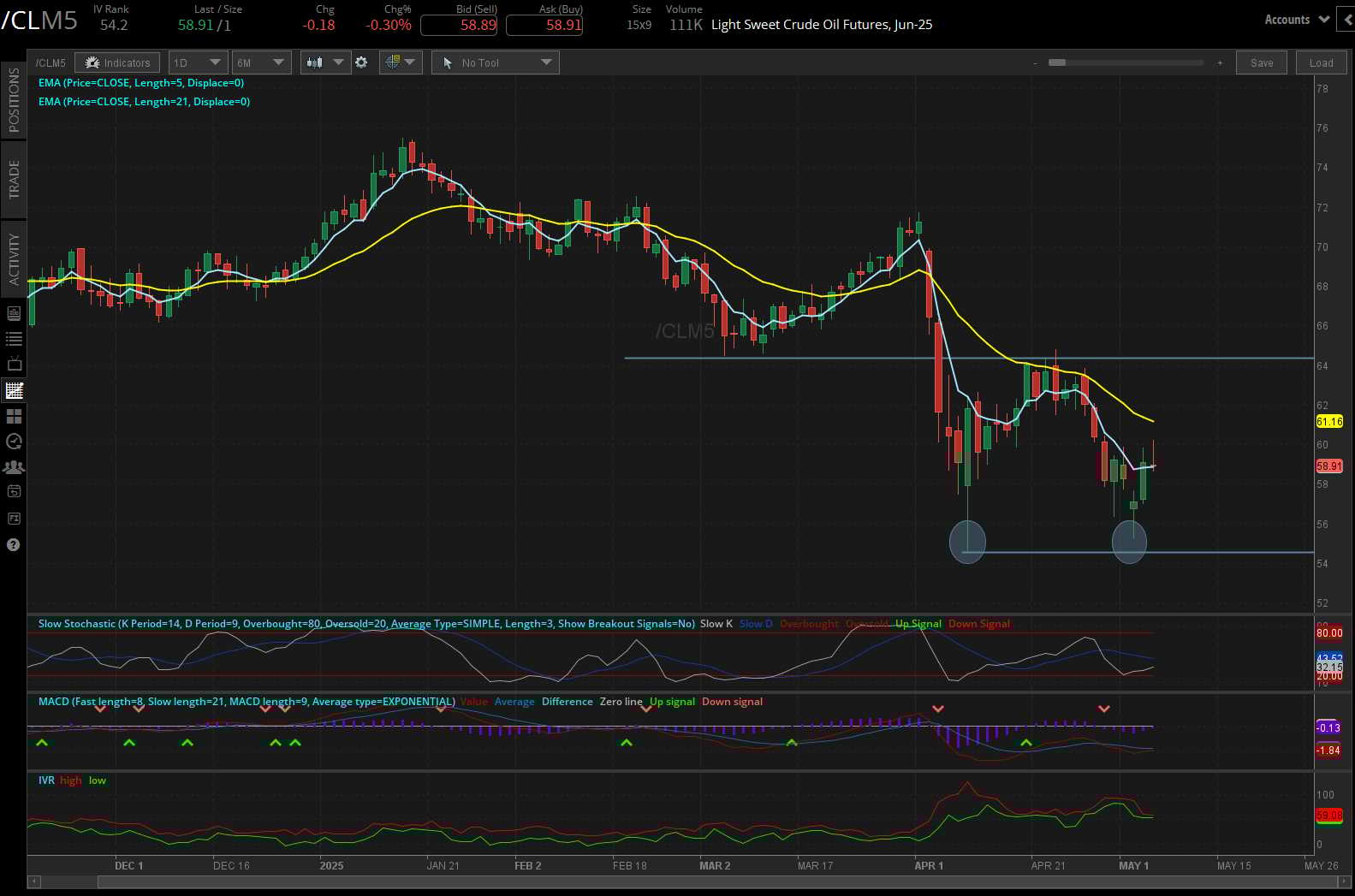Open the 6M time range dropdown
This screenshot has height=896, width=1355.
(261, 62)
